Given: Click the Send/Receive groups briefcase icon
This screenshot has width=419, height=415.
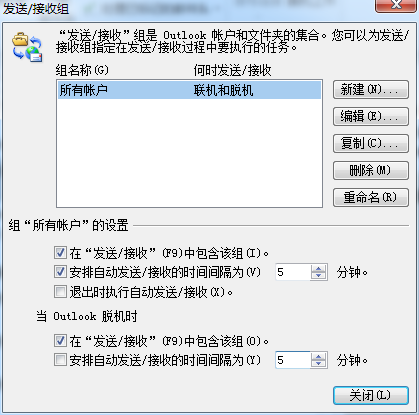Looking at the screenshot, I should (x=27, y=47).
